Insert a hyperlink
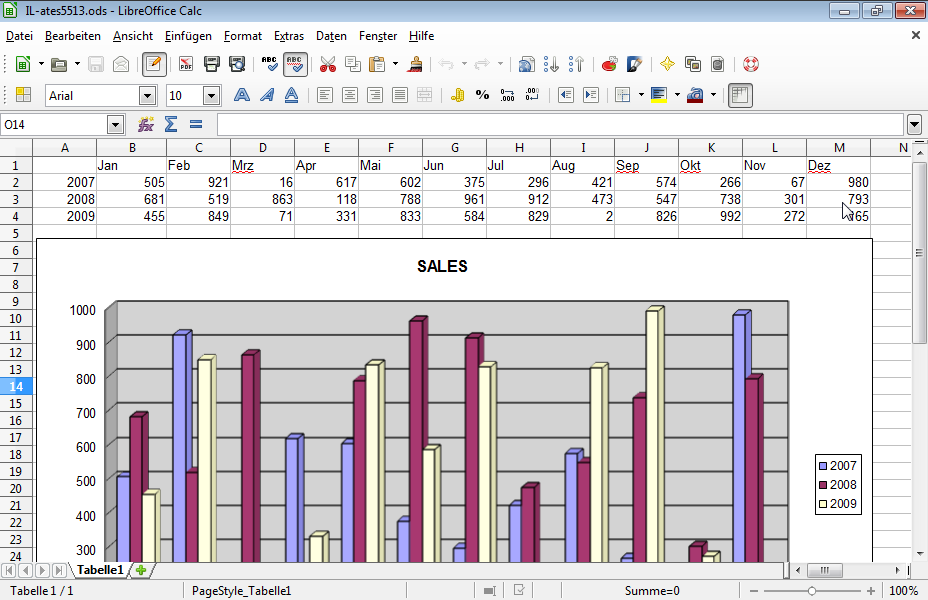The image size is (928, 600). click(526, 64)
